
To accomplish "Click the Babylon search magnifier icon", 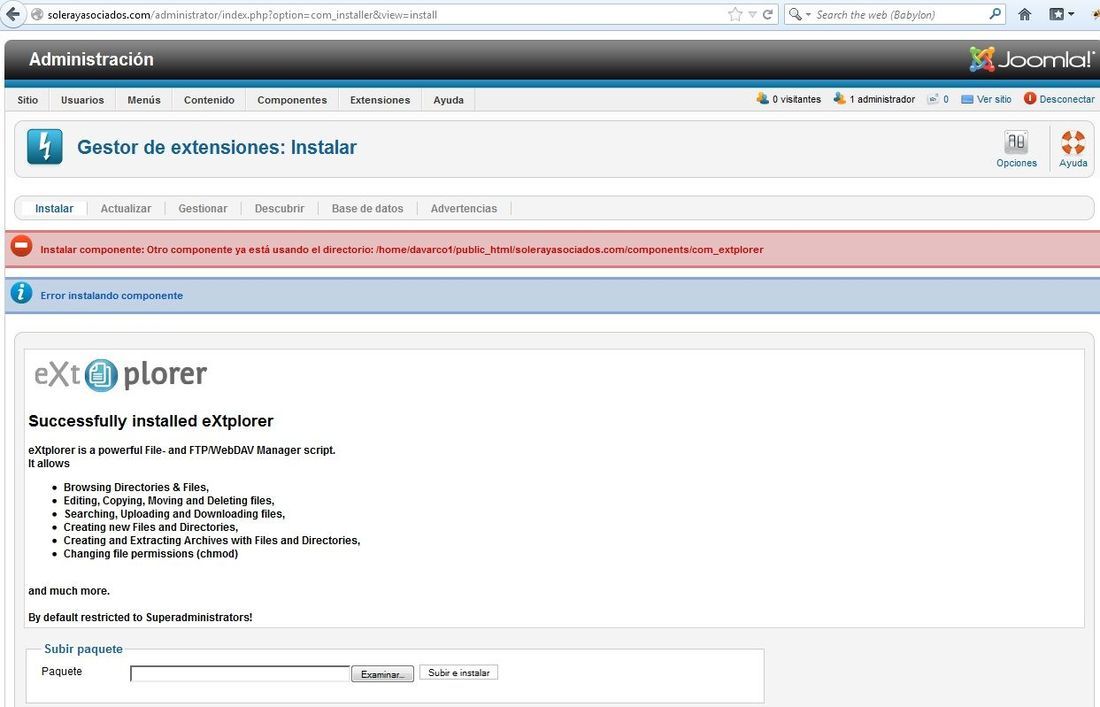I will tap(795, 14).
